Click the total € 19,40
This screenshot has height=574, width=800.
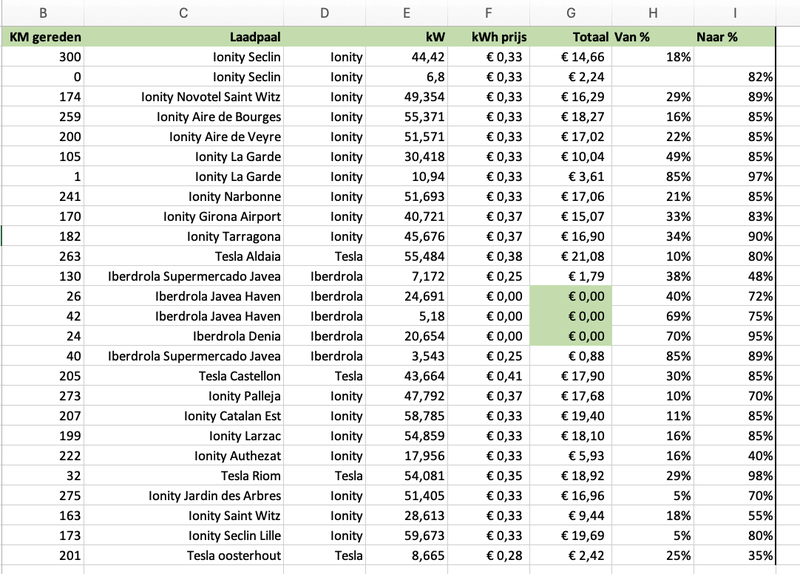[571, 415]
